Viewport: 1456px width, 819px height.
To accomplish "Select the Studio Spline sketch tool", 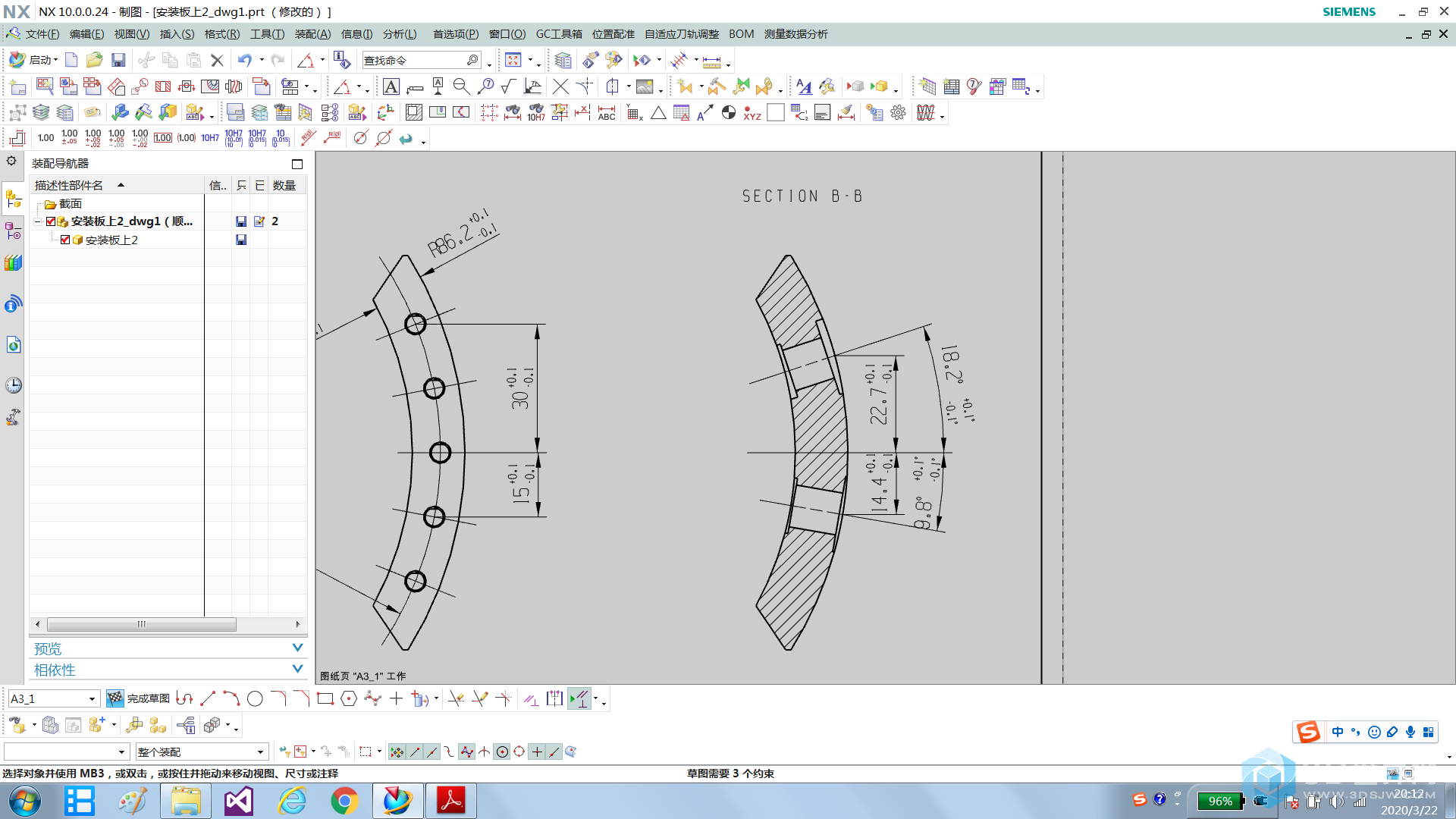I will click(372, 698).
